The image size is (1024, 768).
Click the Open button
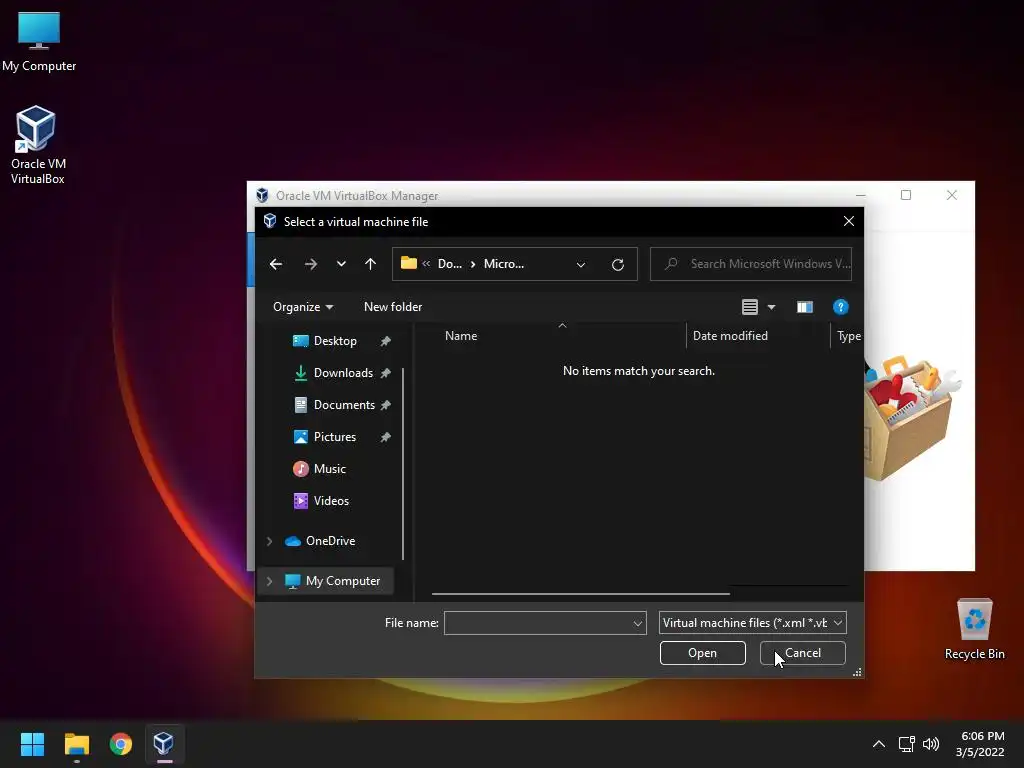point(702,653)
